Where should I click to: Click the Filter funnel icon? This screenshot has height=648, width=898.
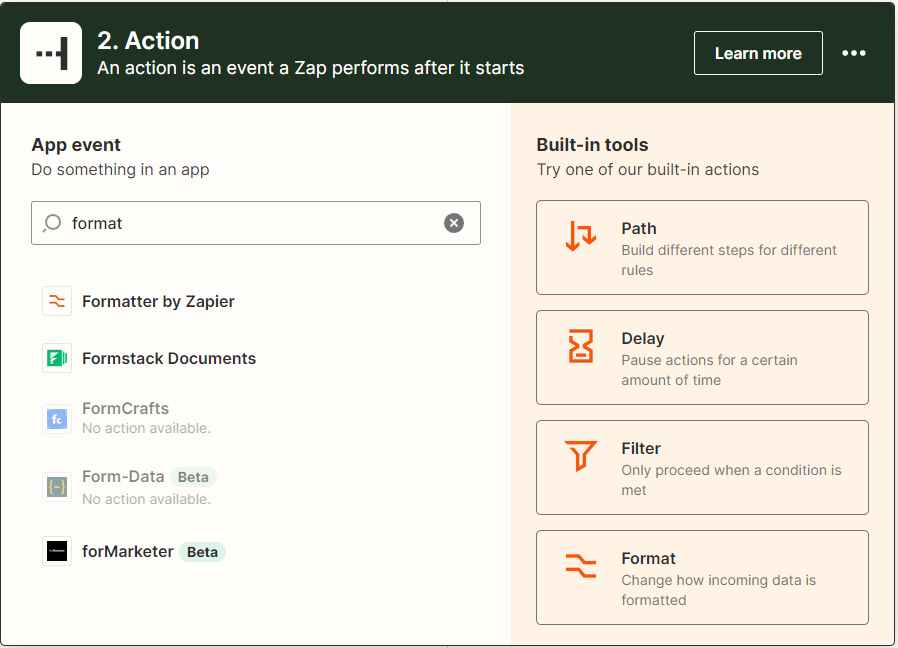point(581,455)
